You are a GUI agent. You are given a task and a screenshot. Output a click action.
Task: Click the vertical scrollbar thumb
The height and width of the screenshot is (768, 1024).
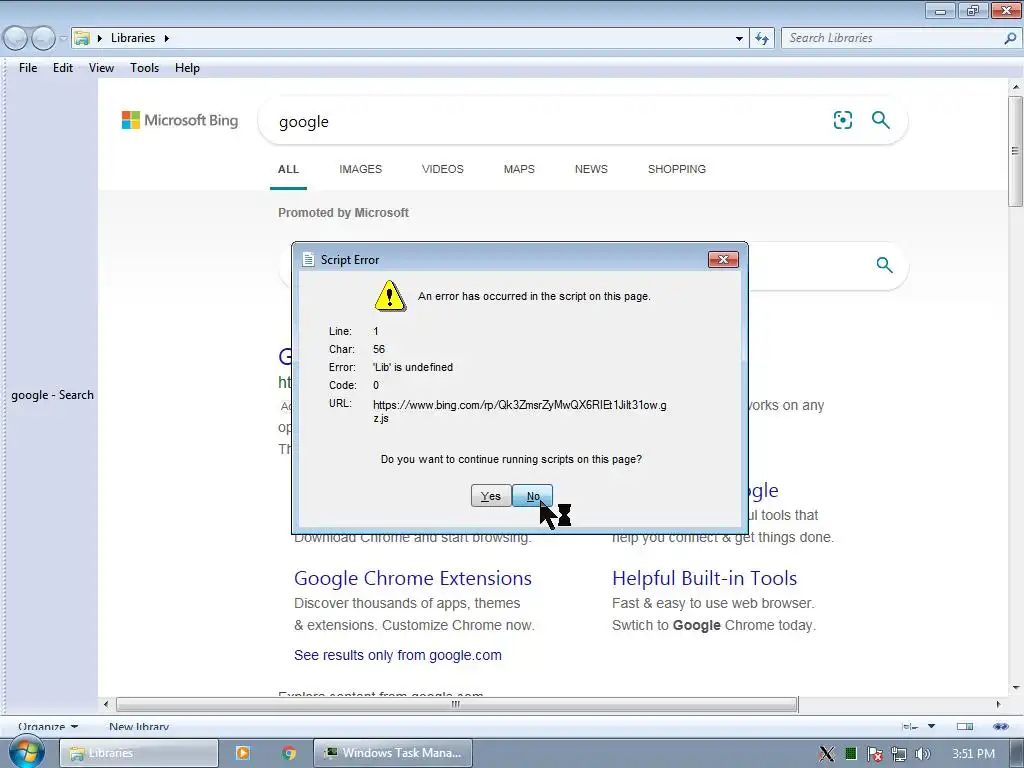tap(1016, 151)
